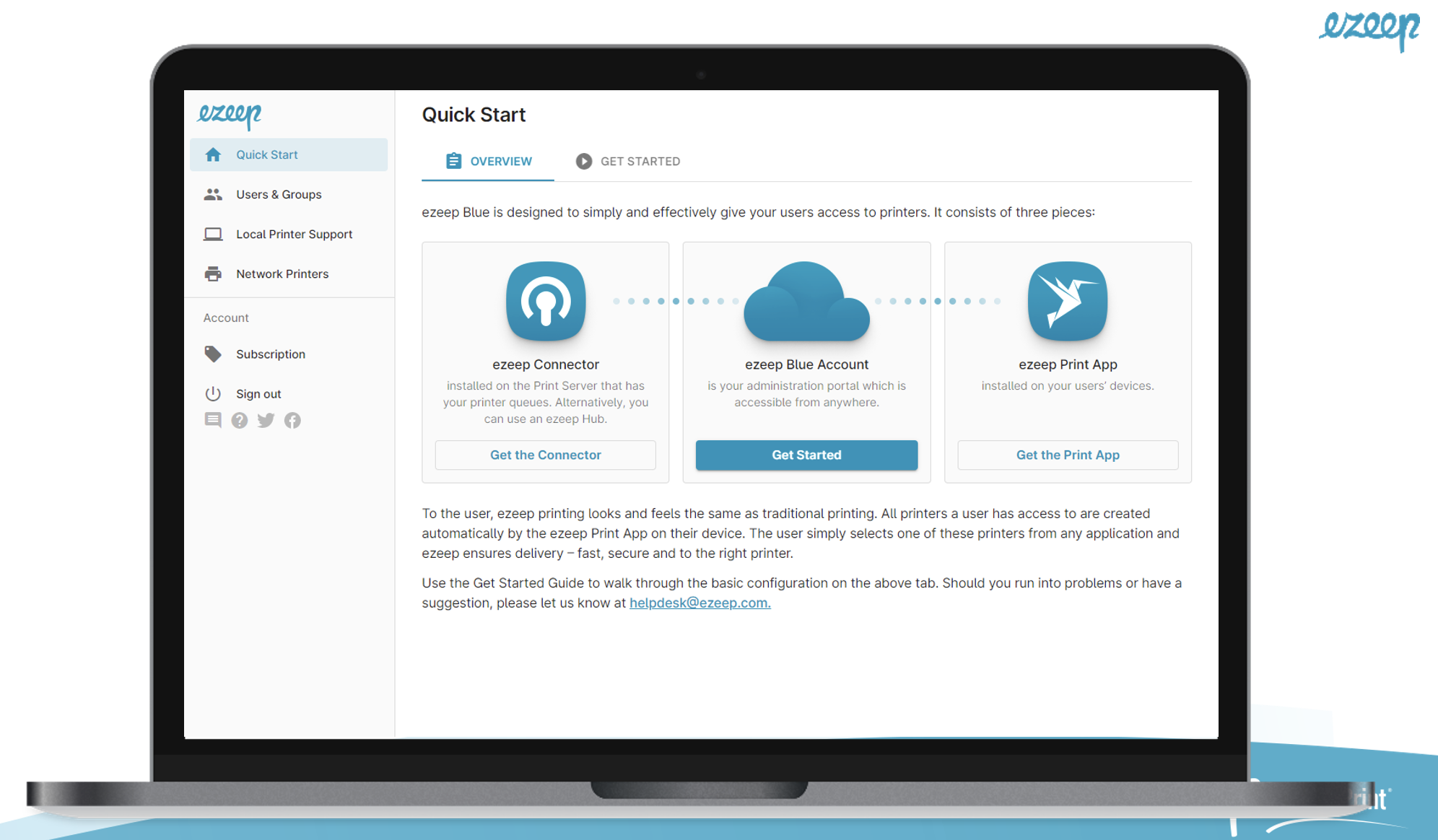
Task: Click the ezeep logo in sidebar
Action: coord(230,115)
